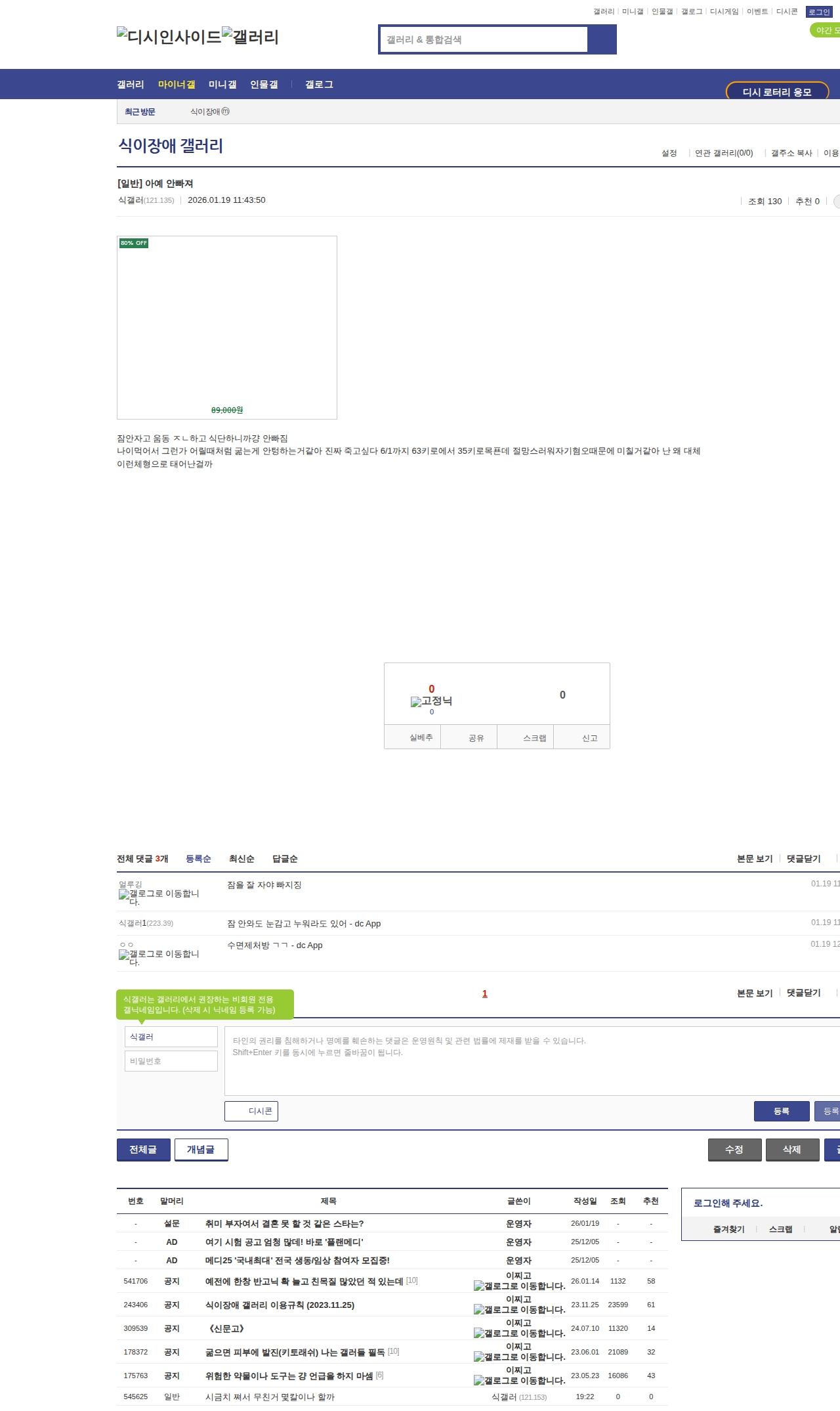Click 댓글닫기 below the comment list
Viewport: 840px width, 1411px height.
[x=804, y=993]
